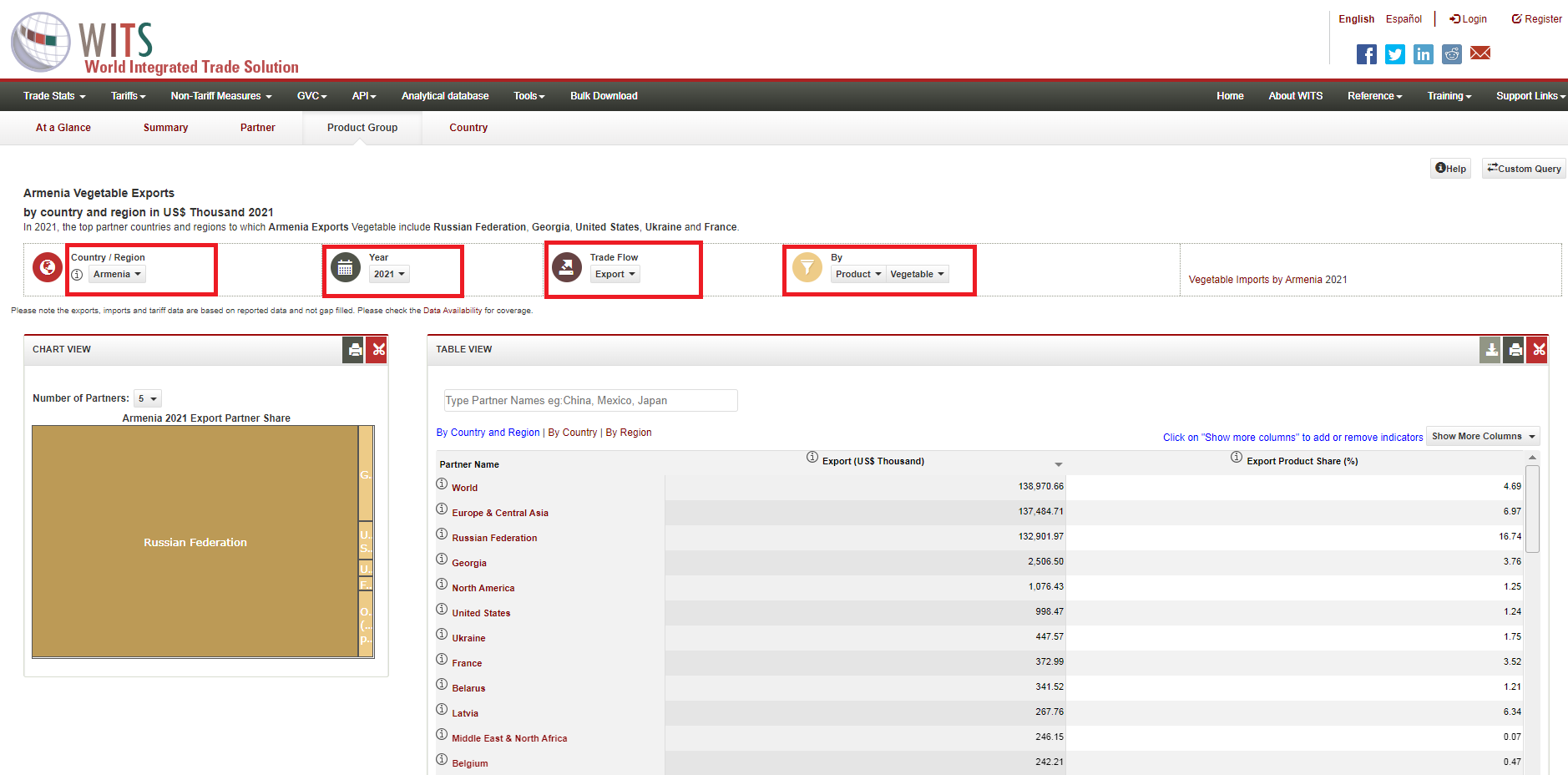Click the partner names search field

[590, 401]
